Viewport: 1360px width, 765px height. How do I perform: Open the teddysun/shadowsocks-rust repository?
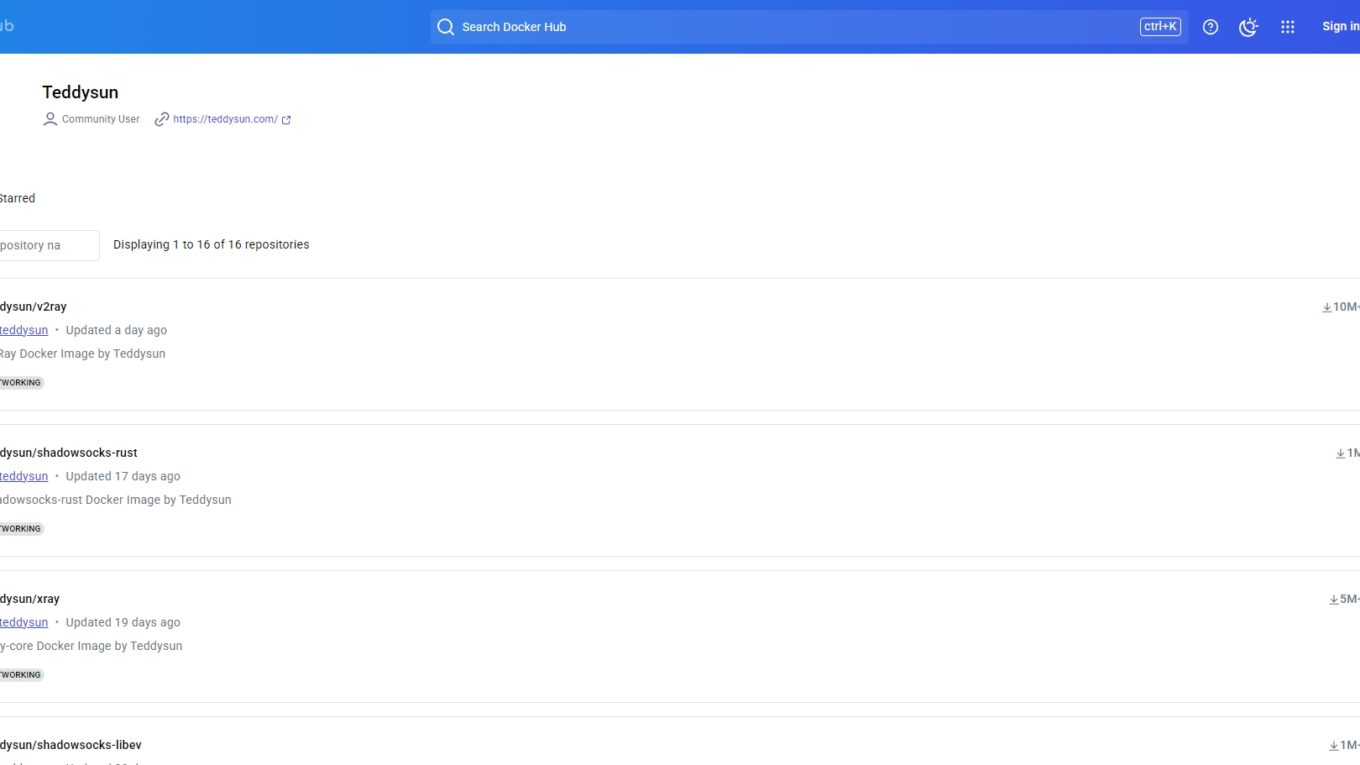click(68, 453)
